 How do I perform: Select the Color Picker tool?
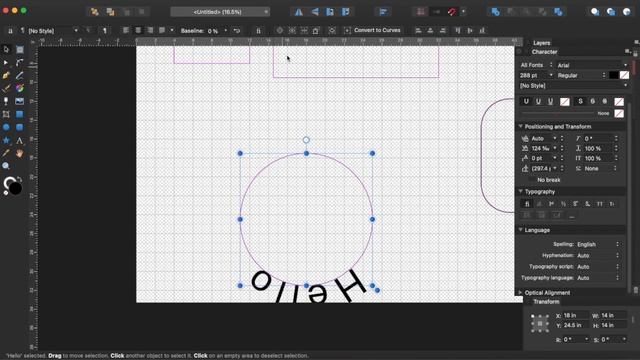point(6,153)
